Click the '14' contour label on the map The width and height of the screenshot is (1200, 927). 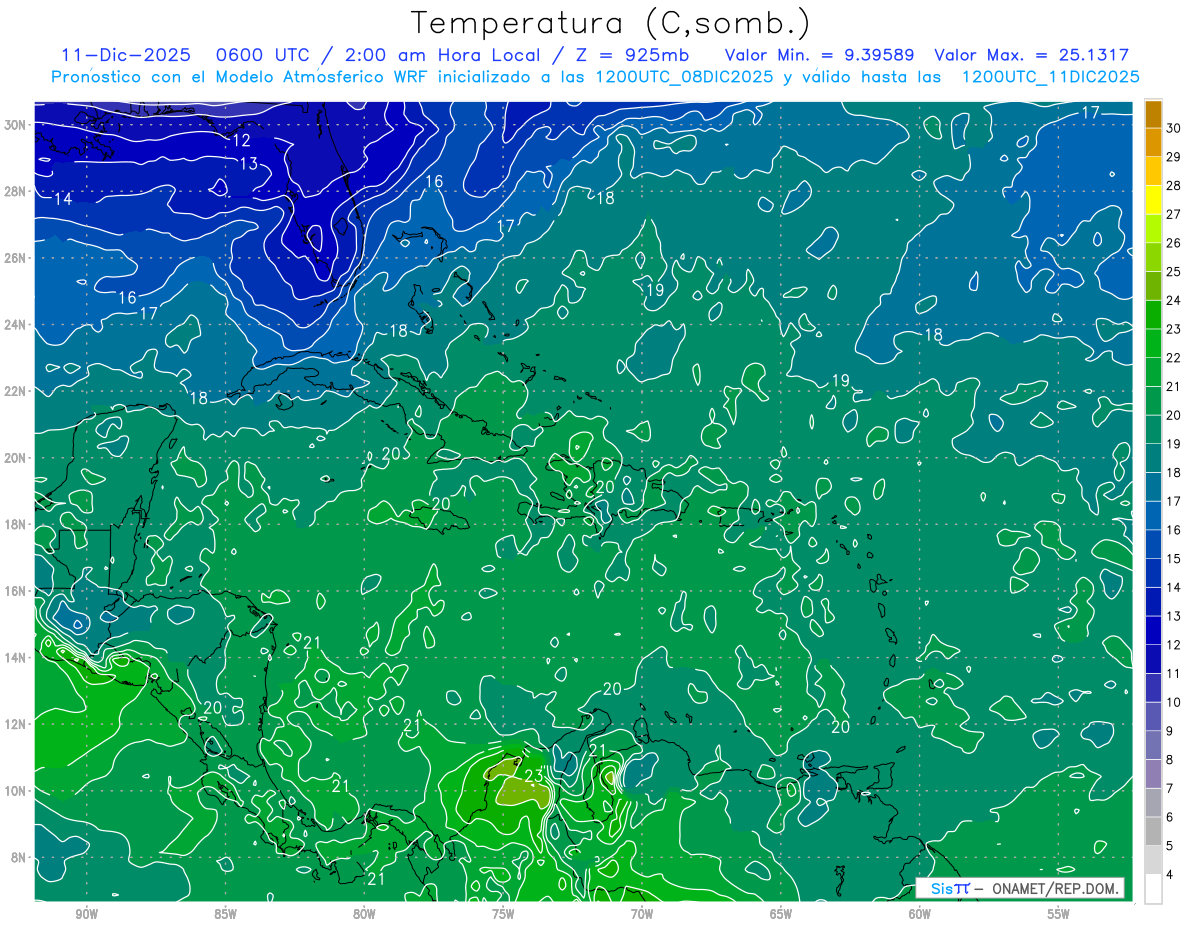[x=63, y=199]
